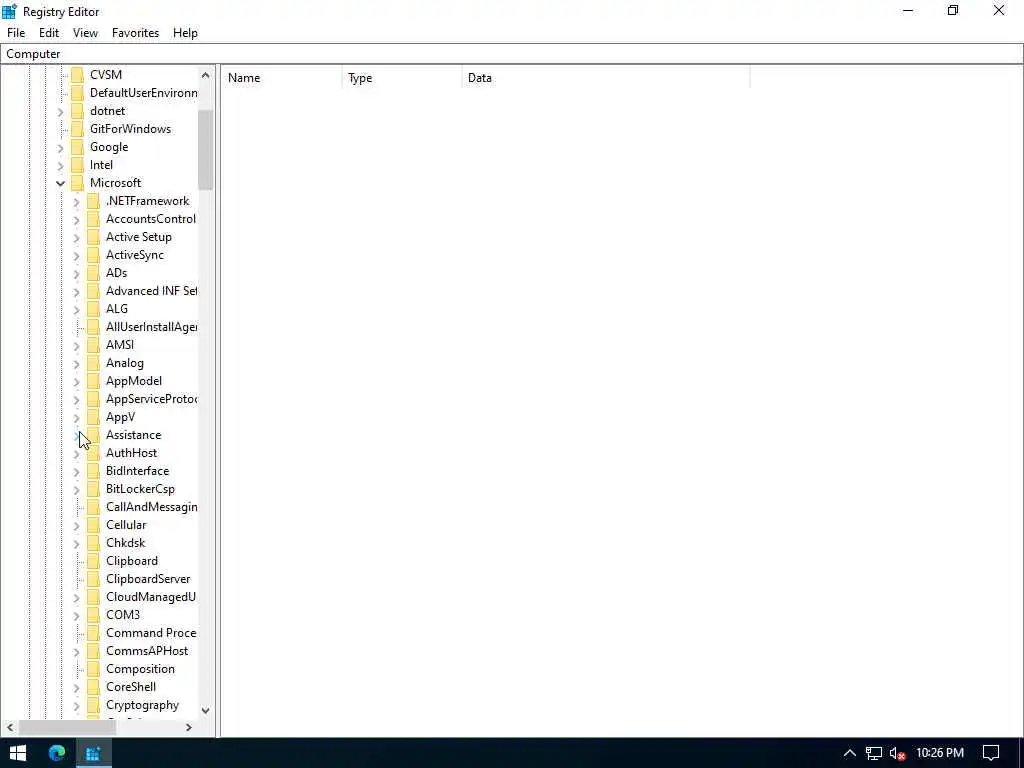Image resolution: width=1024 pixels, height=768 pixels.
Task: Select the CallAndMessaging key
Action: click(x=152, y=507)
